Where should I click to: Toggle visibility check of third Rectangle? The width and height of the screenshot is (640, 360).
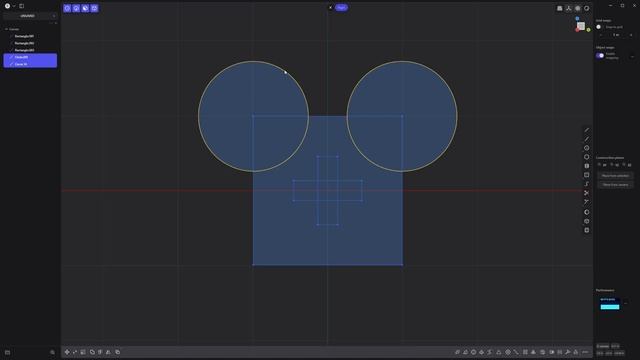pos(11,50)
